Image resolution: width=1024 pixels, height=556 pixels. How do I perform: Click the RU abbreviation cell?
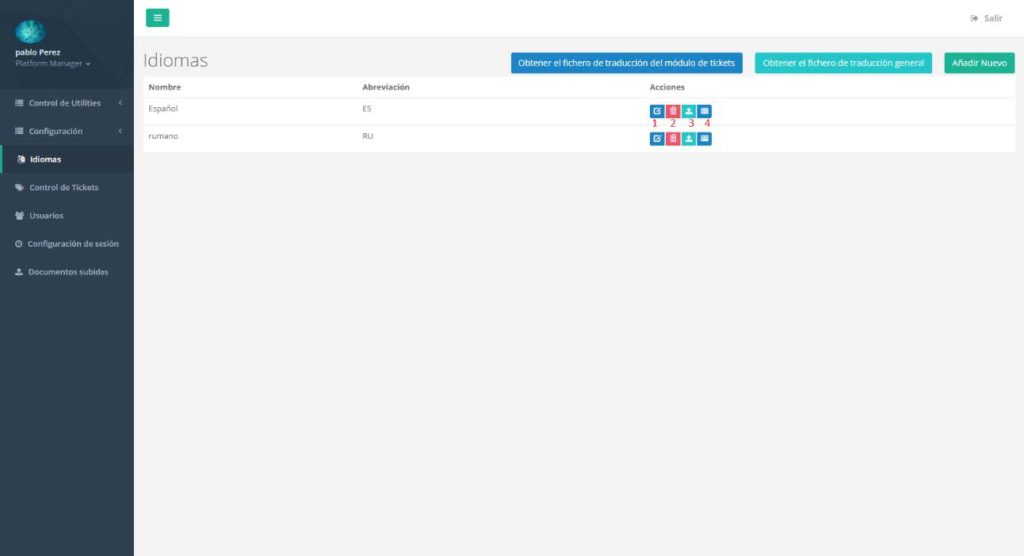tap(368, 136)
